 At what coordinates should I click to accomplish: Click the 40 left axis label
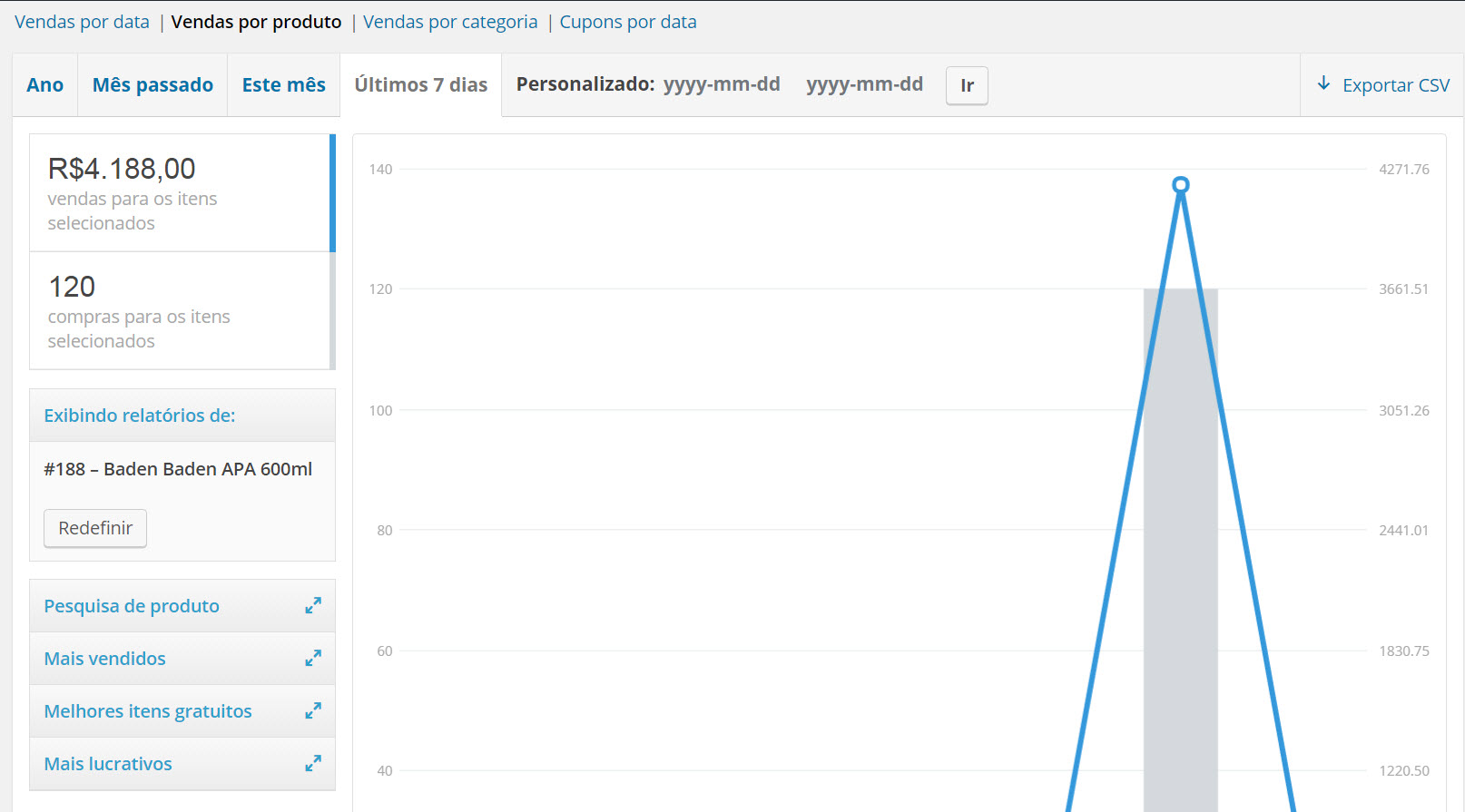(x=385, y=770)
